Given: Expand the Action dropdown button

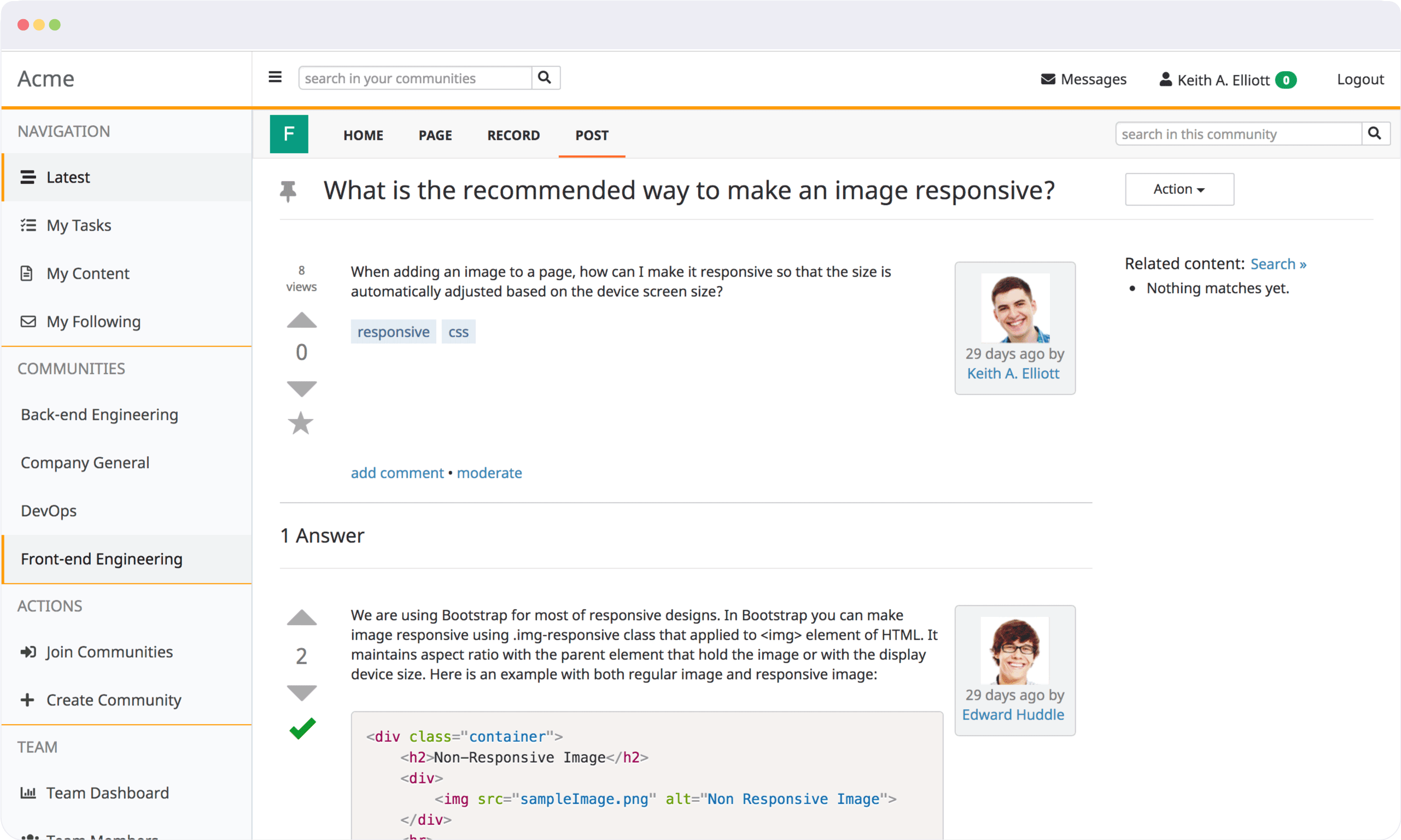Looking at the screenshot, I should (1178, 189).
